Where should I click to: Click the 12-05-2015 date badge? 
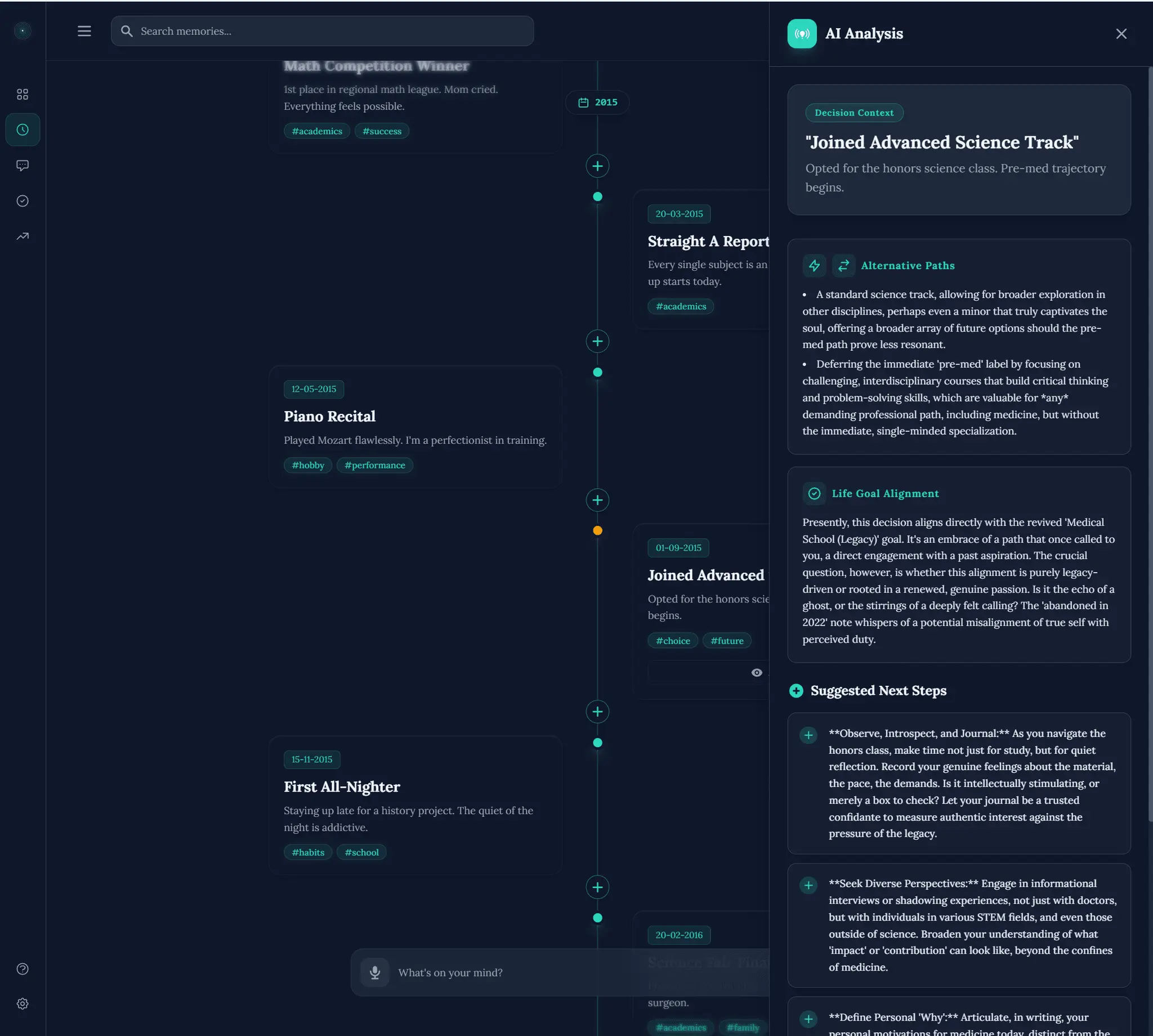coord(314,390)
